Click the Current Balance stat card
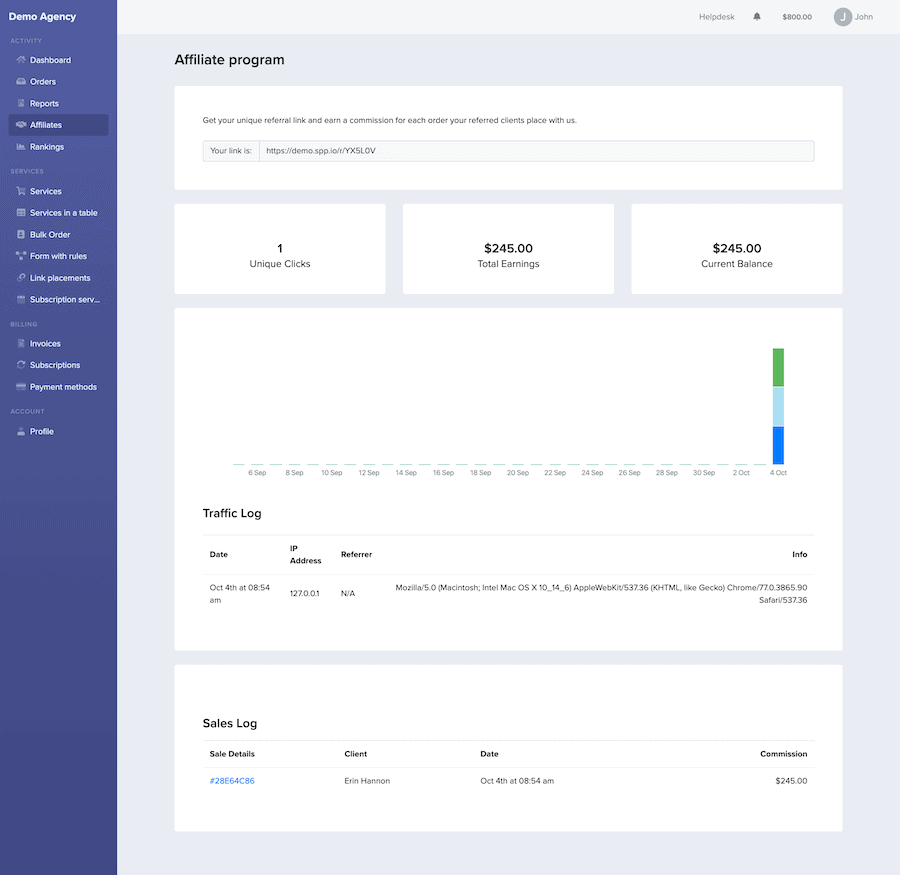 737,249
